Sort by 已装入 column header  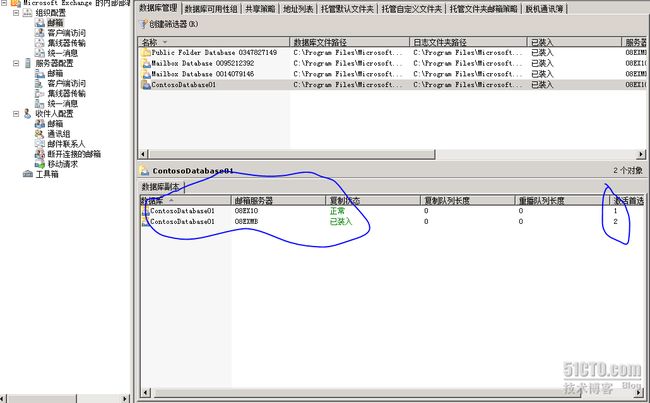(575, 42)
